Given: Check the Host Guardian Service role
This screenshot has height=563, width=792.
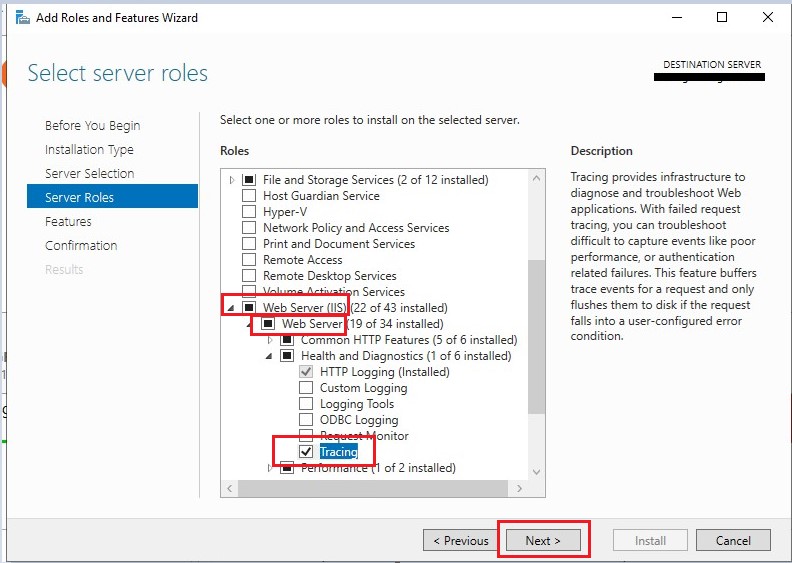Looking at the screenshot, I should [249, 196].
